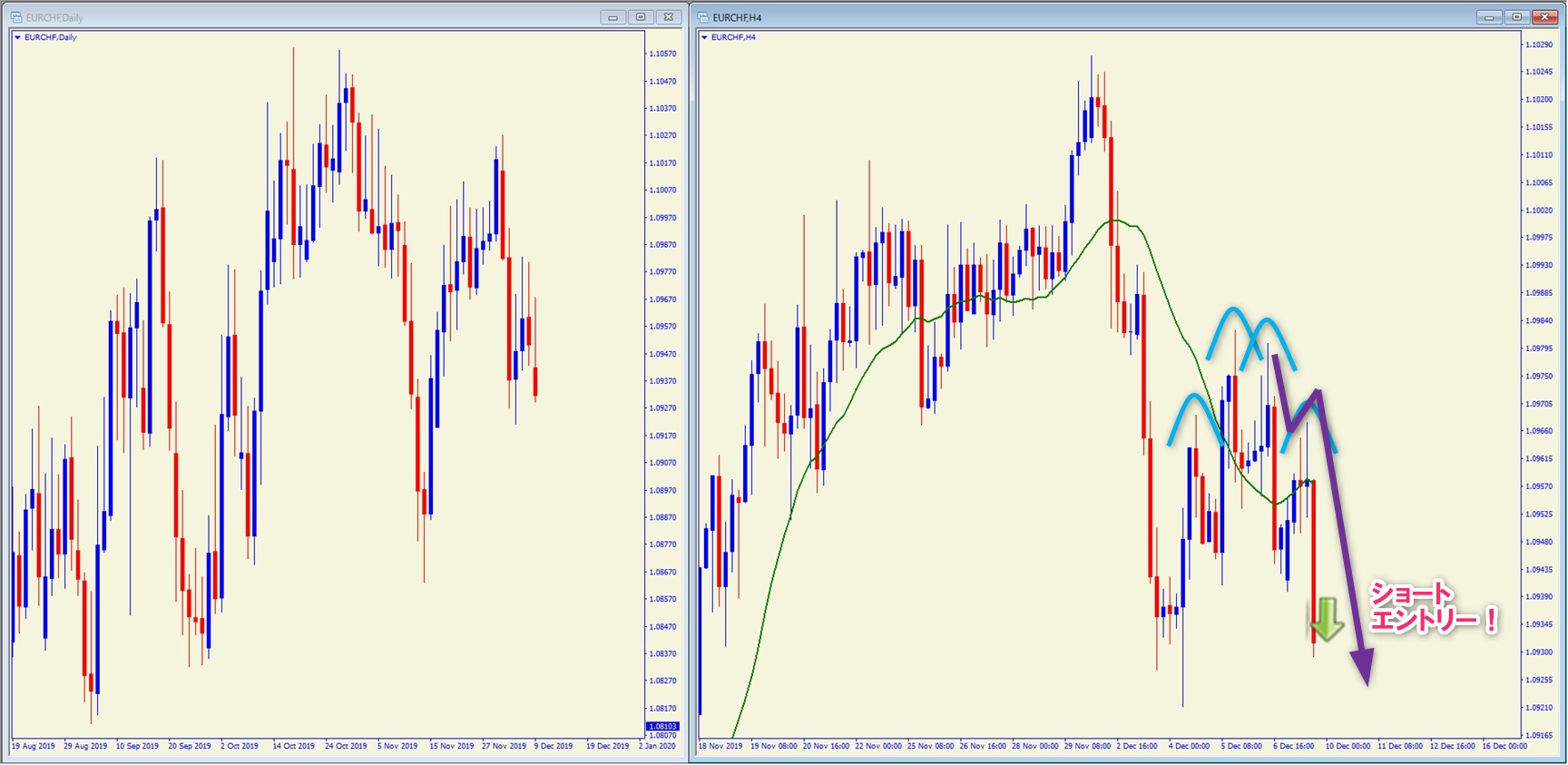Select the highlighted 1.08103 current price label
Screen dimensions: 1568x765
click(x=662, y=727)
